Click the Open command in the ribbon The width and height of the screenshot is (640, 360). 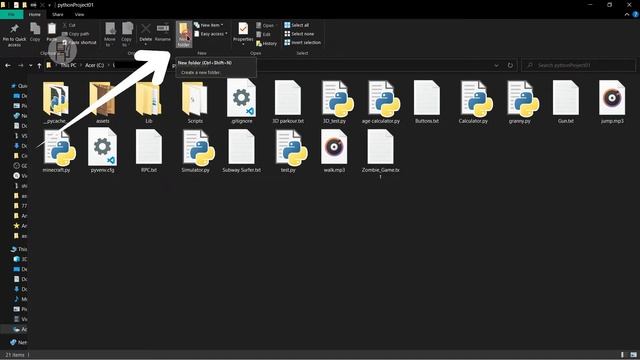click(x=265, y=25)
